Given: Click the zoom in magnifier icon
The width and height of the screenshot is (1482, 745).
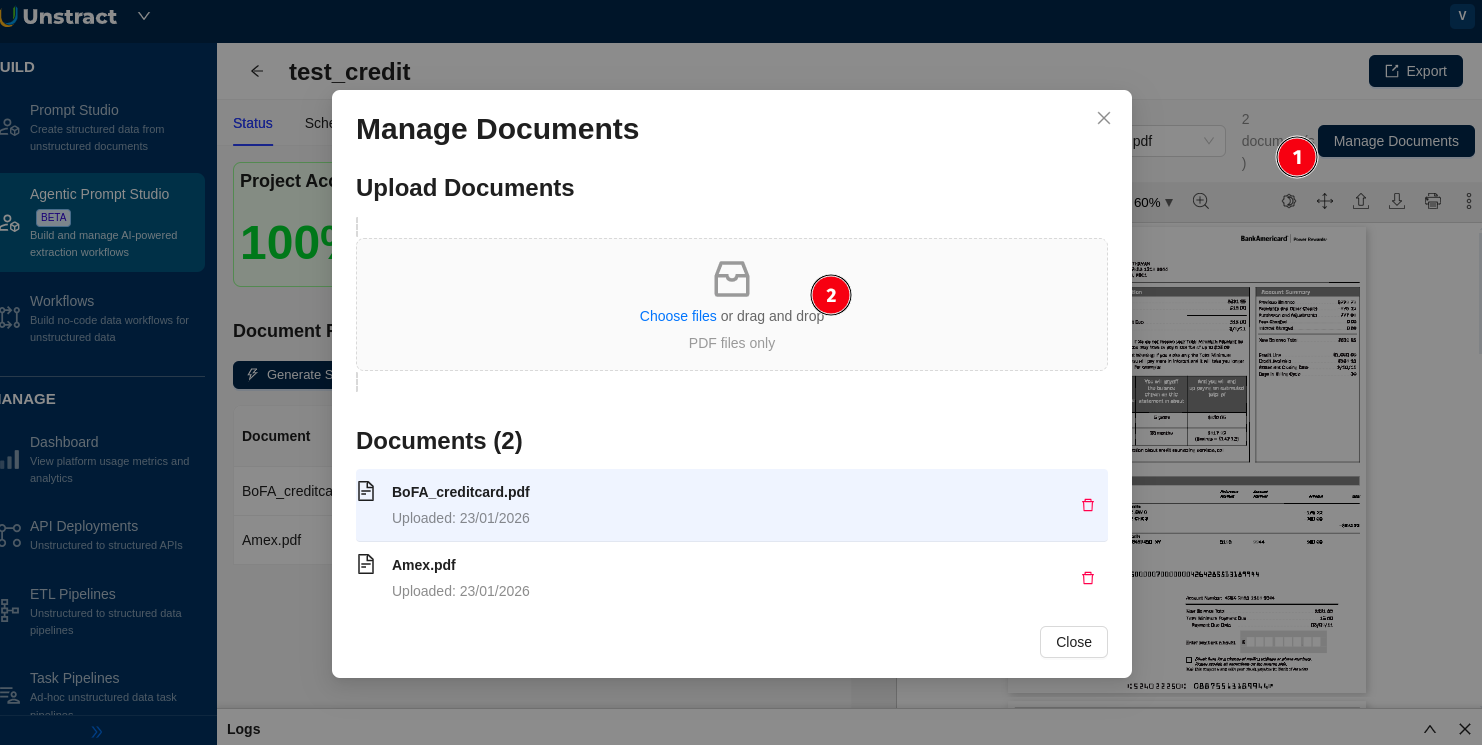Looking at the screenshot, I should point(1201,201).
